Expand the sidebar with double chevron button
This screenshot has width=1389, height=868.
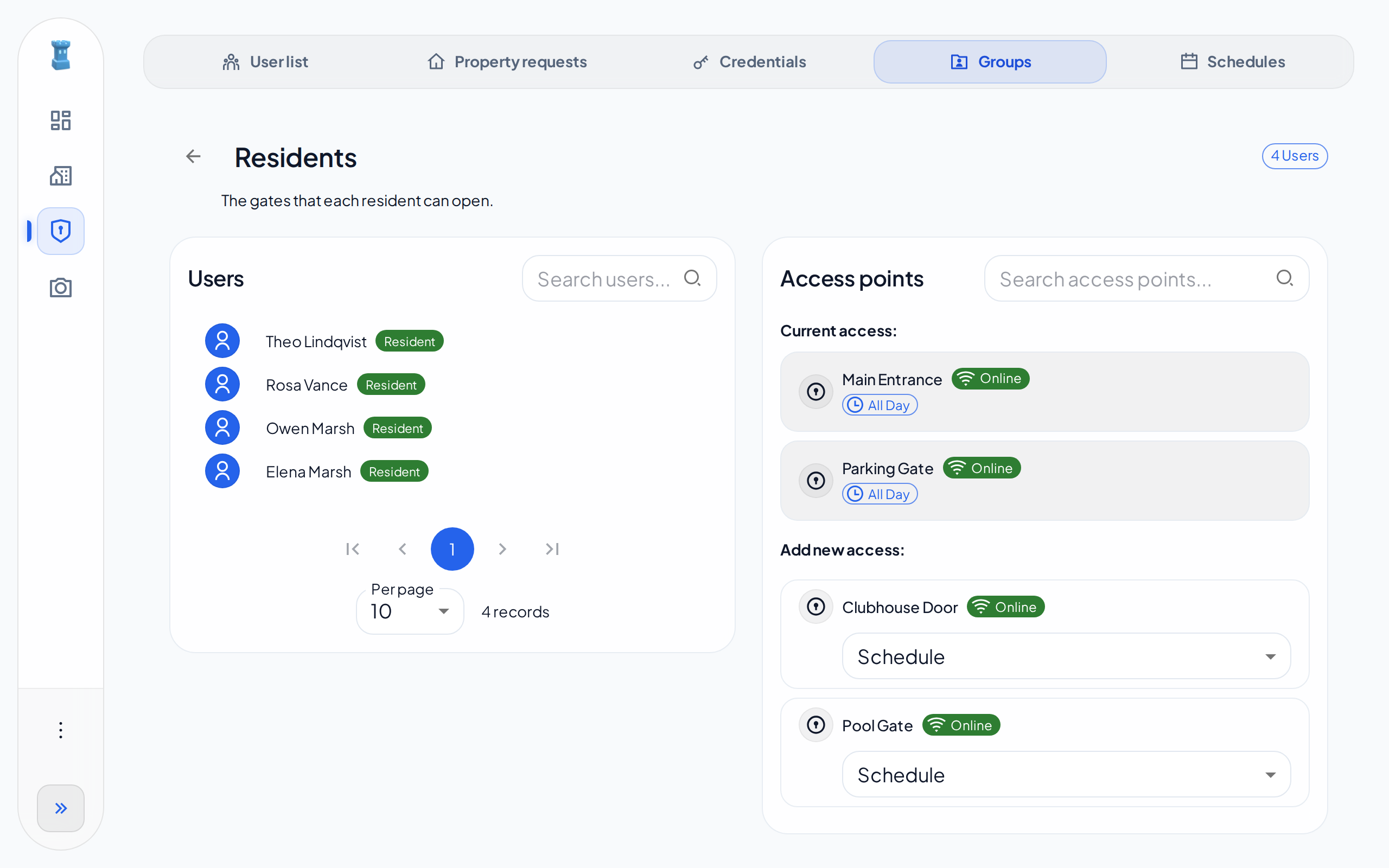[x=60, y=808]
